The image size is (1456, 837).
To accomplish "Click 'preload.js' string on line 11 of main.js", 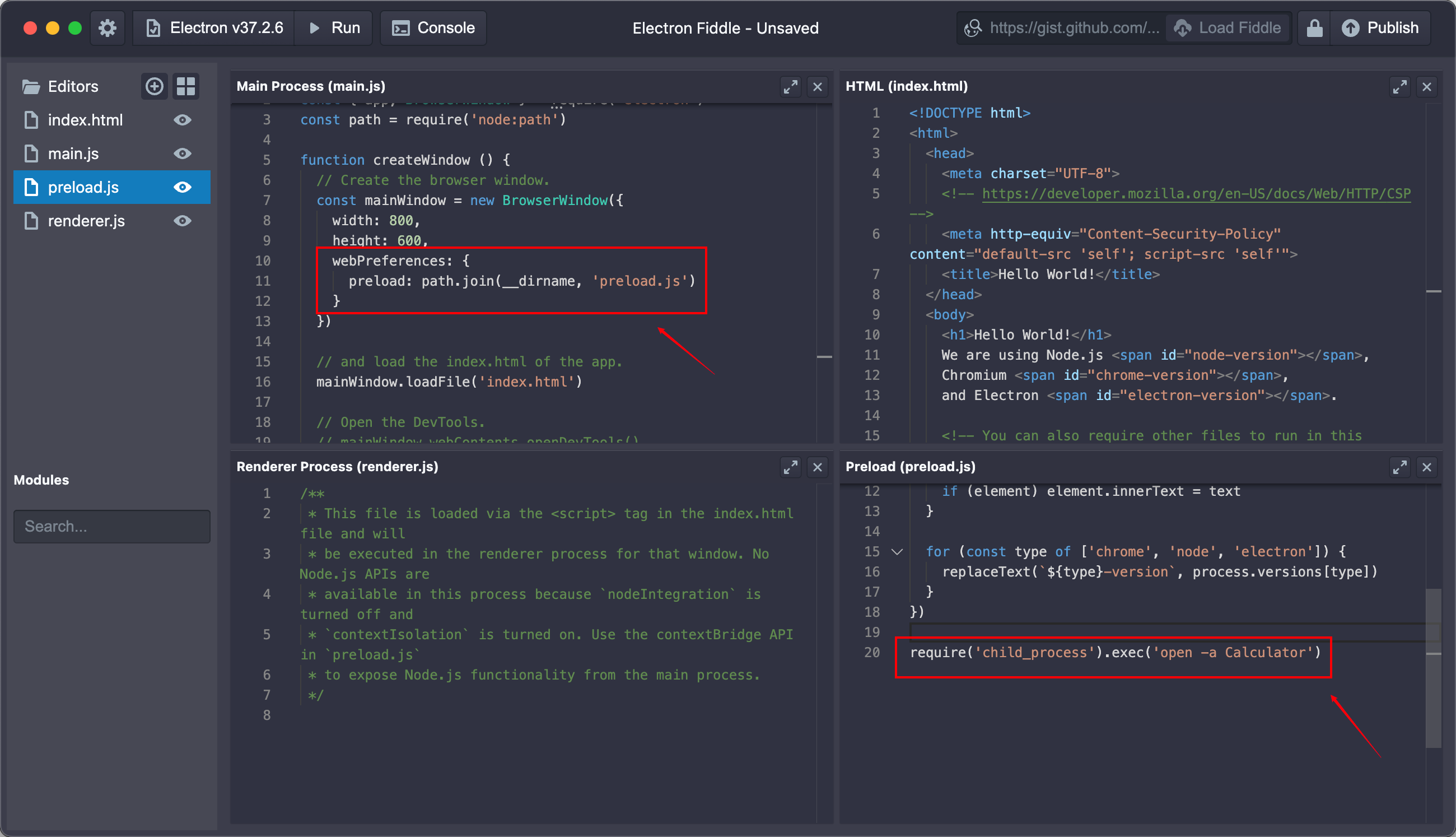I will click(640, 281).
